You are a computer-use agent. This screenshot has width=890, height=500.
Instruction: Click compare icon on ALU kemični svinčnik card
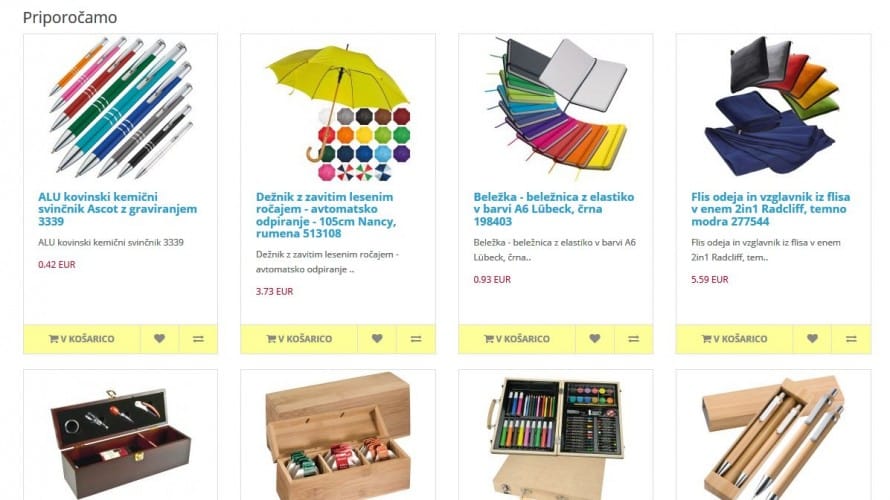coord(198,339)
